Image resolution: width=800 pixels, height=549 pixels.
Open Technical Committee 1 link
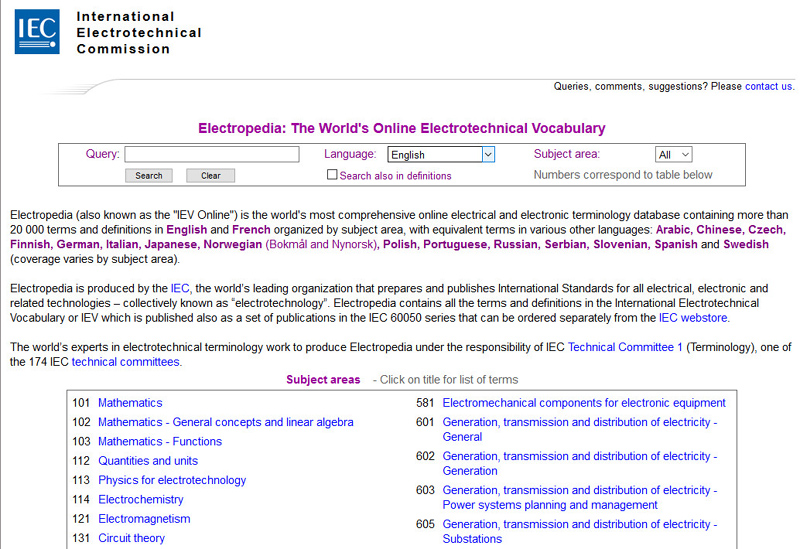624,347
